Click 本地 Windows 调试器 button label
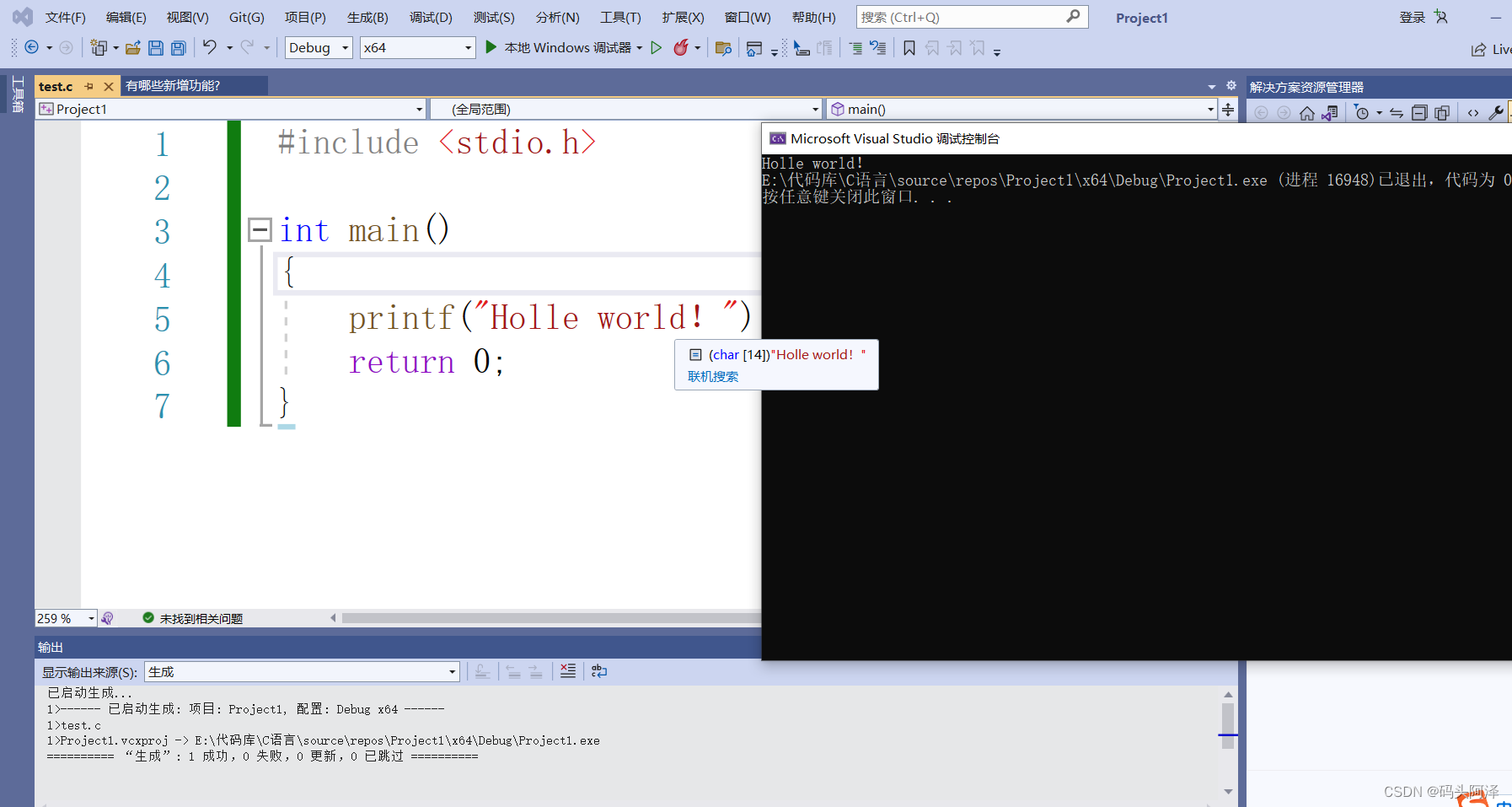Viewport: 1512px width, 807px height. pyautogui.click(x=567, y=48)
